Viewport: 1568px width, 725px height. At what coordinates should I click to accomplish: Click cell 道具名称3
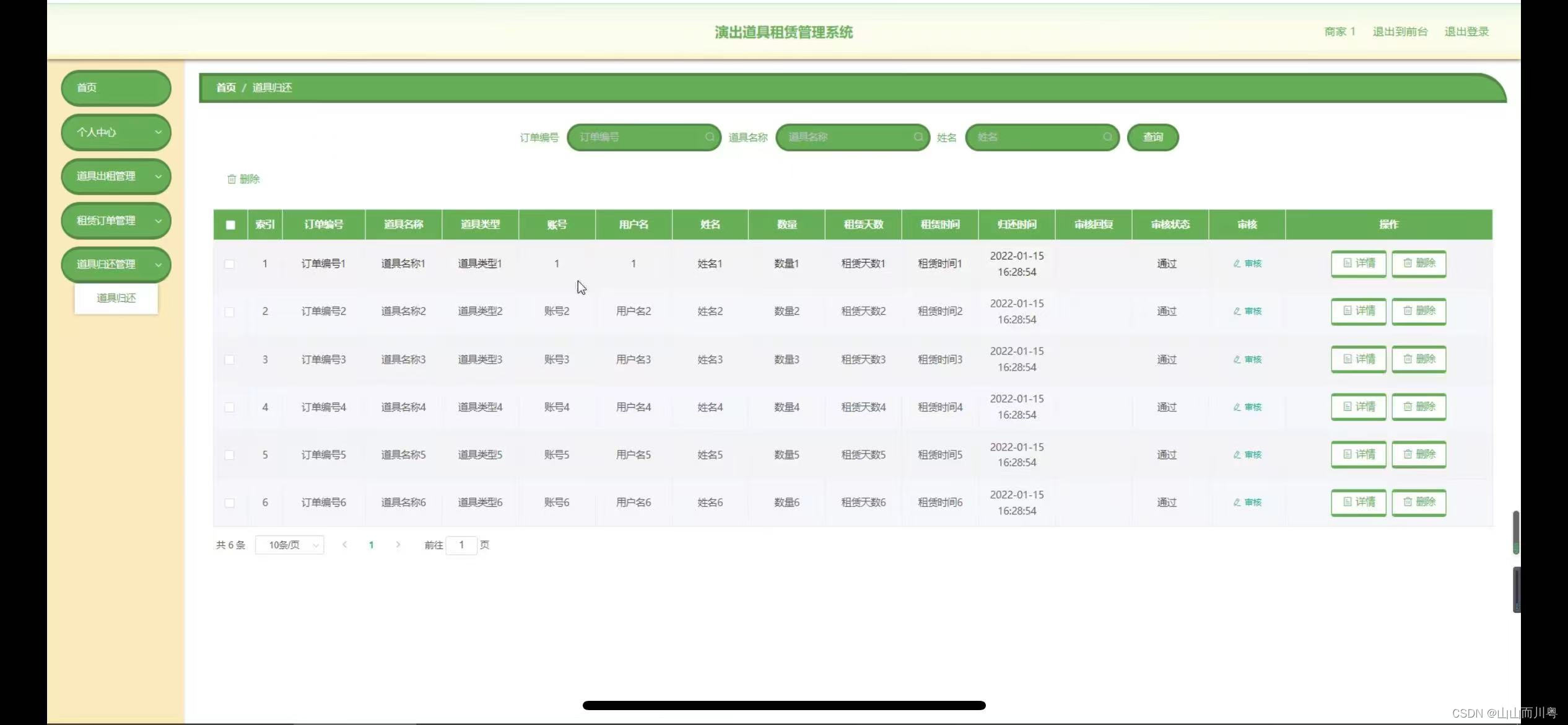(x=403, y=359)
